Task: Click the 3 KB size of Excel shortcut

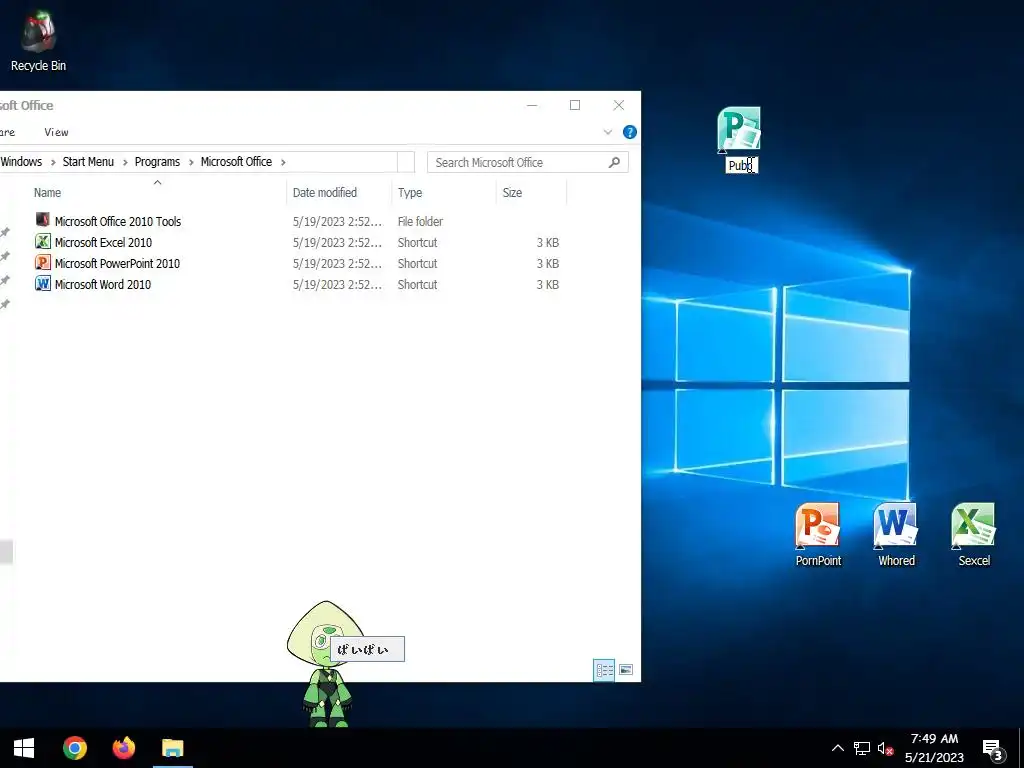Action: (x=547, y=242)
